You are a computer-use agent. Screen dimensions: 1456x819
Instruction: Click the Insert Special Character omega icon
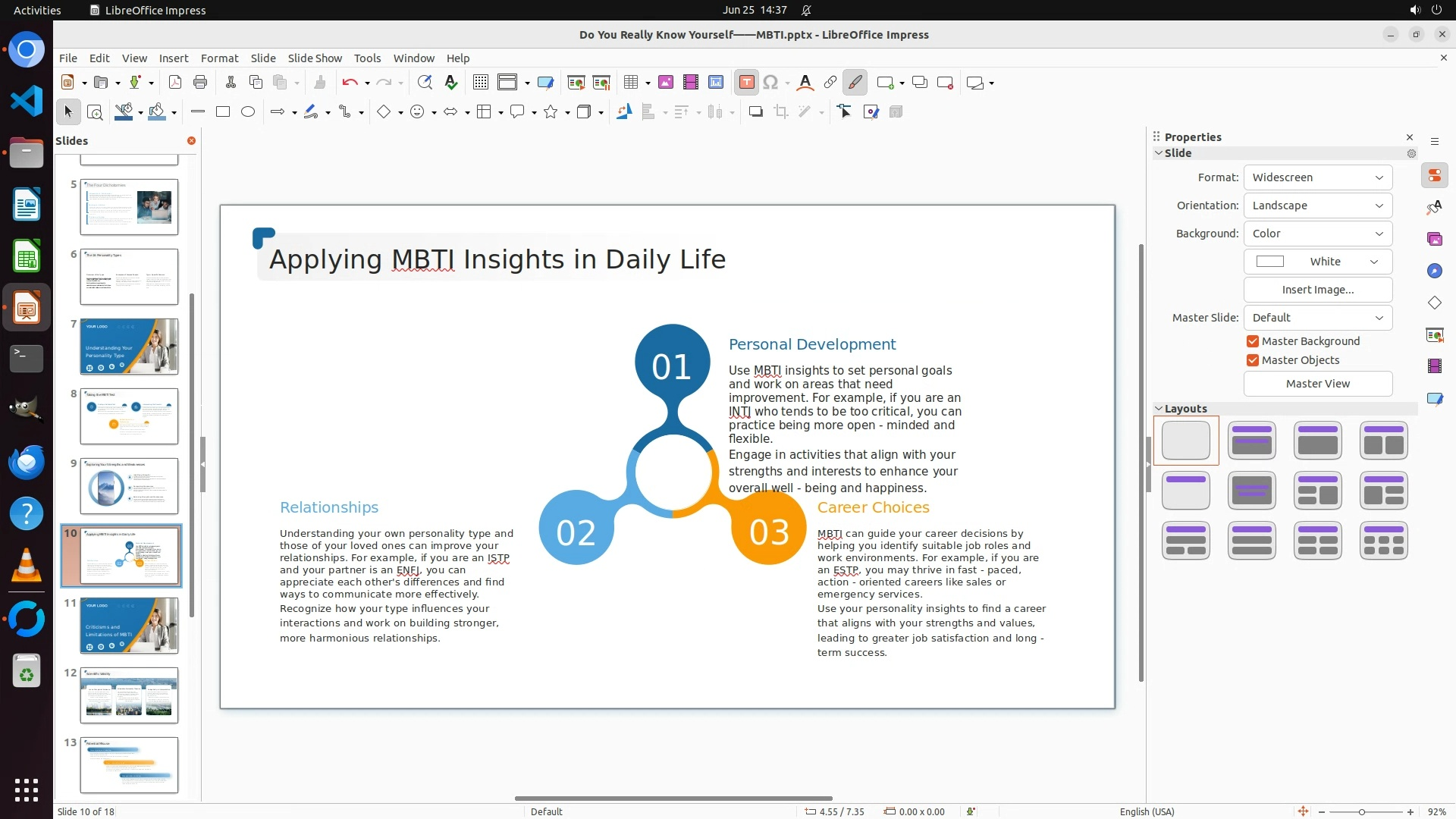pyautogui.click(x=770, y=83)
